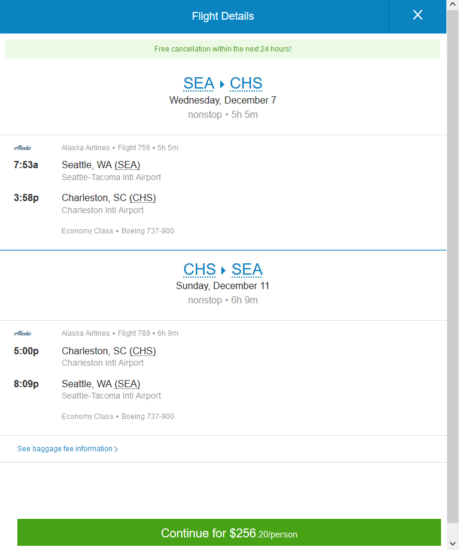Click (SEA) code at 7:53a departure
Viewport: 459px width, 550px height.
[x=127, y=165]
